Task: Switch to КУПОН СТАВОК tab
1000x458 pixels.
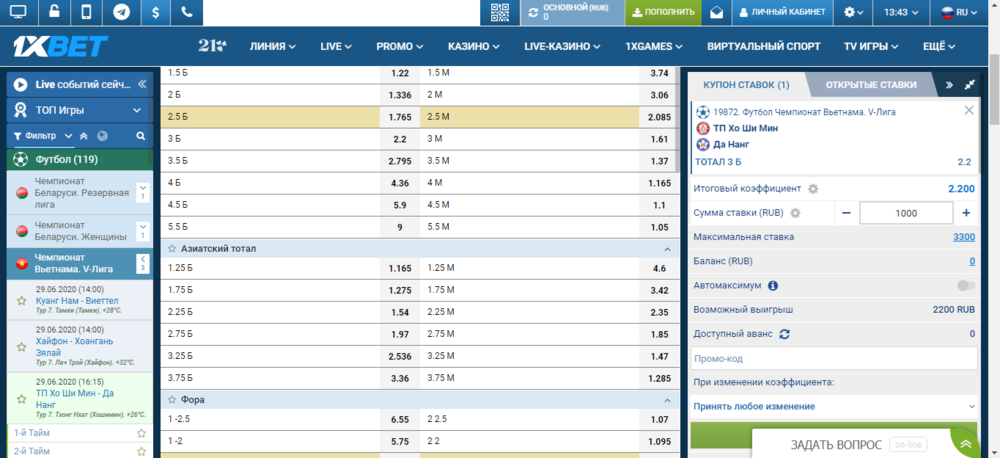Action: [746, 84]
